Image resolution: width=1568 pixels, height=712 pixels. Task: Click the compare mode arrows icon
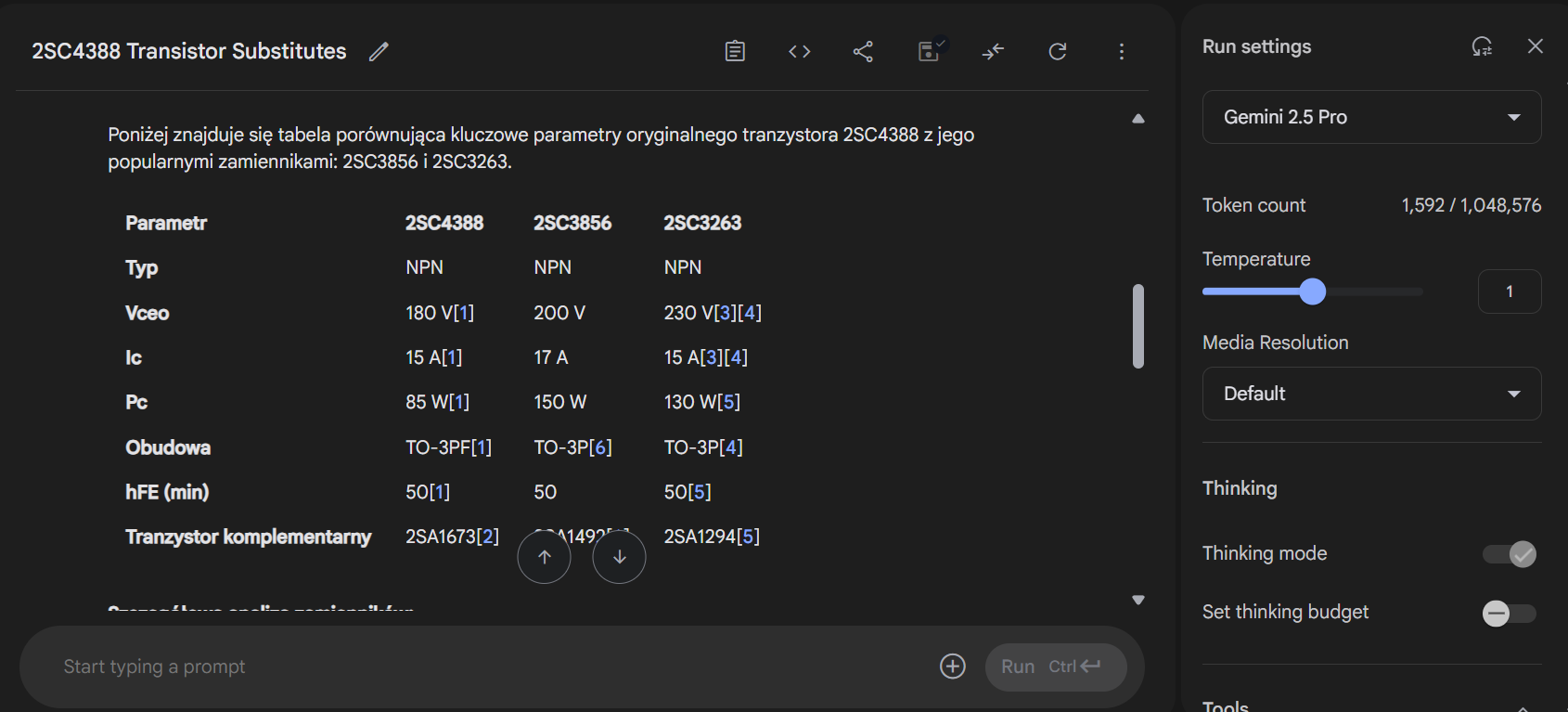tap(993, 51)
